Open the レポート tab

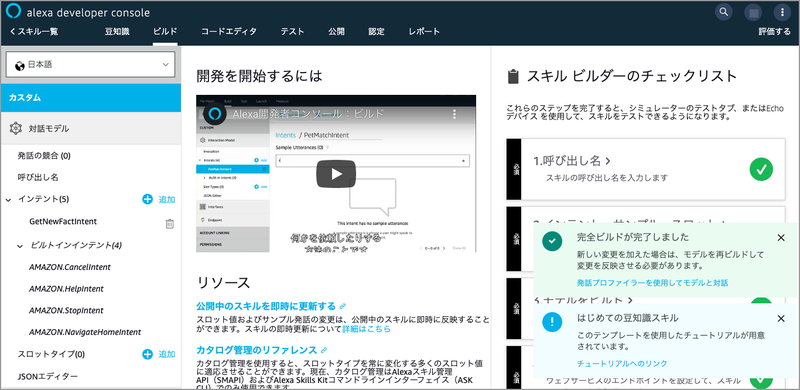[423, 32]
